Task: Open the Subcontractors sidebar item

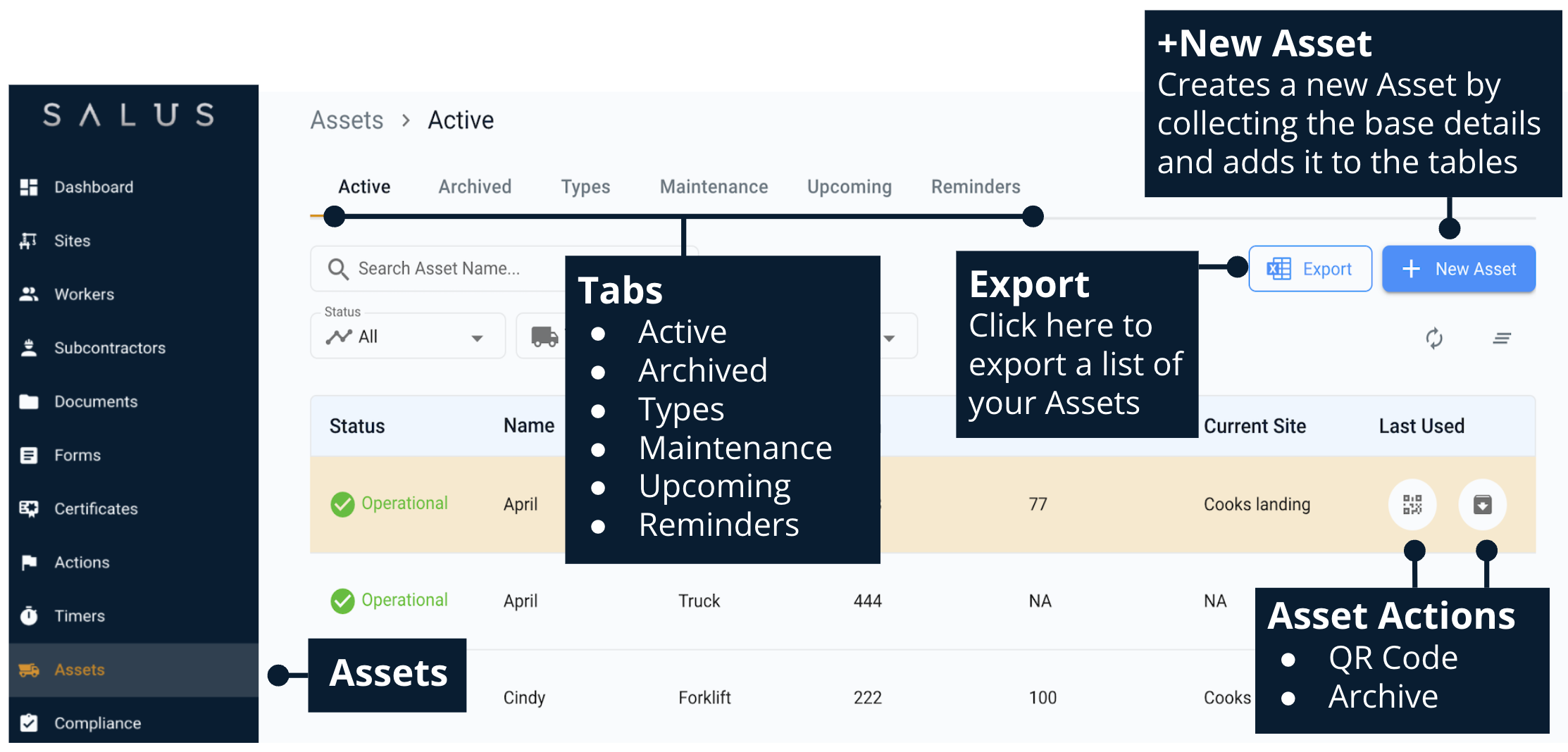Action: (109, 348)
